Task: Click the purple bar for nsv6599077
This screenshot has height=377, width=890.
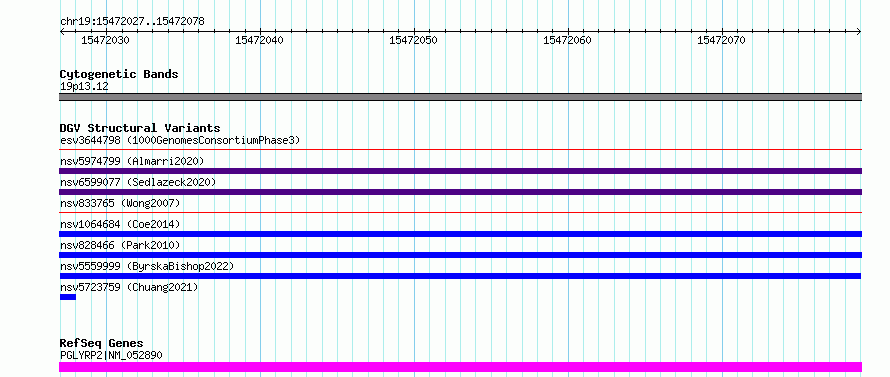Action: click(460, 192)
